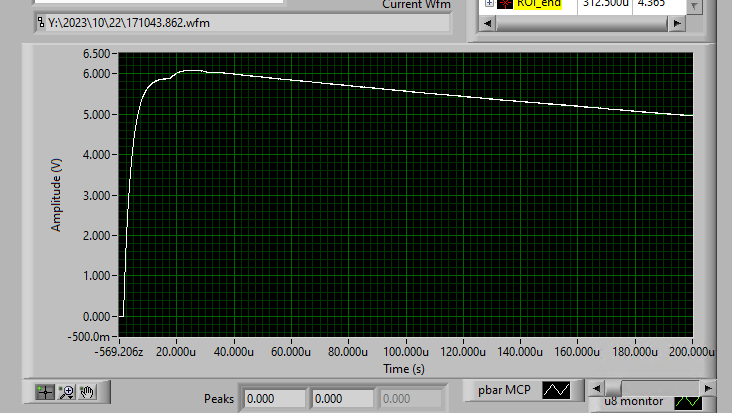This screenshot has height=413, width=732.
Task: Click the waveform file path field
Action: (x=243, y=23)
